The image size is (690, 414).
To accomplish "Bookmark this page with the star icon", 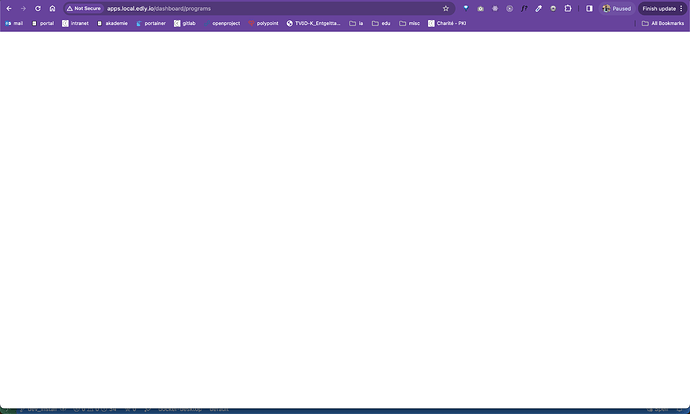I will click(x=446, y=8).
